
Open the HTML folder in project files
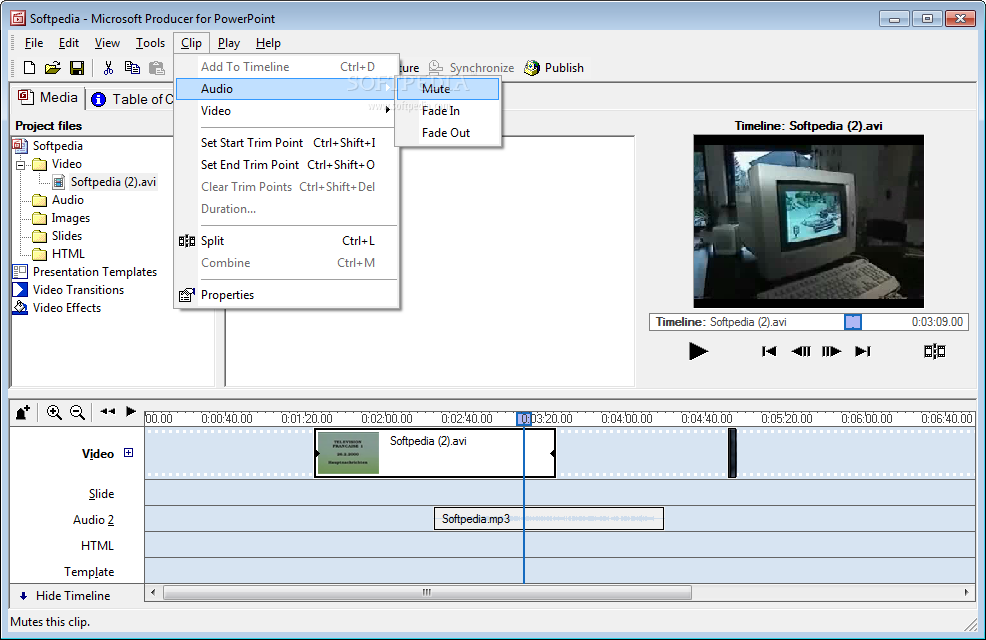[68, 254]
